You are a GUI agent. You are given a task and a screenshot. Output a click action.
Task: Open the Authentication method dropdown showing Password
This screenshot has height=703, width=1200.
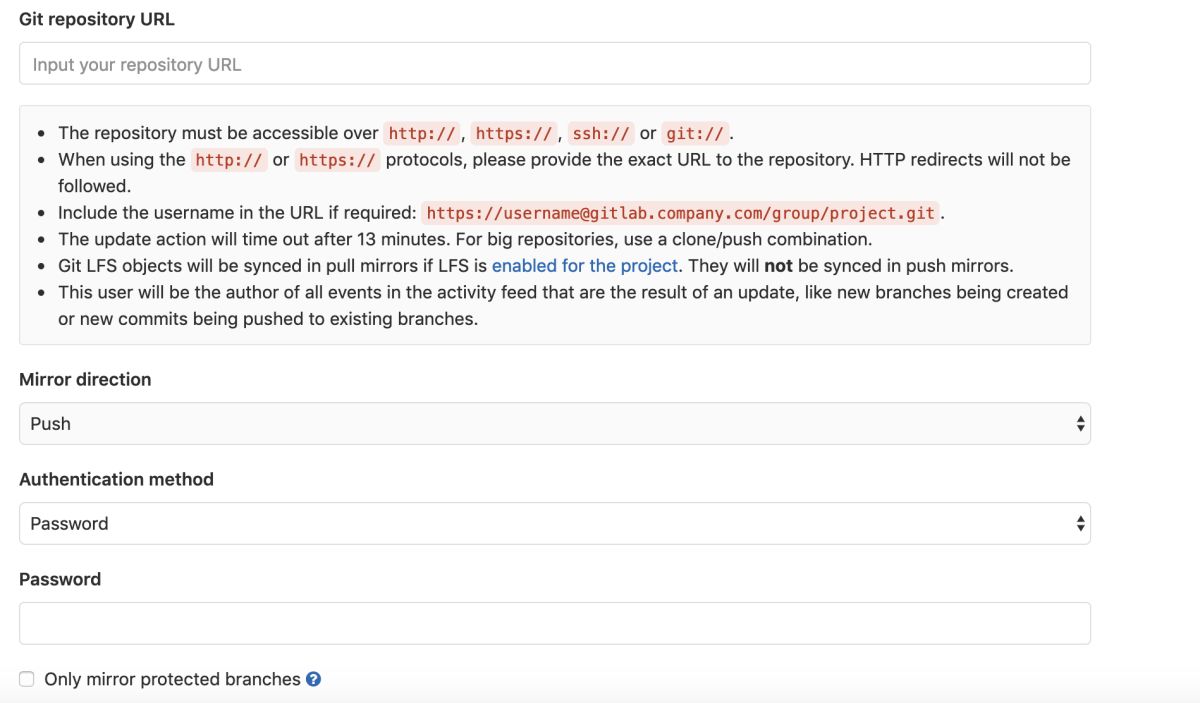coord(554,524)
